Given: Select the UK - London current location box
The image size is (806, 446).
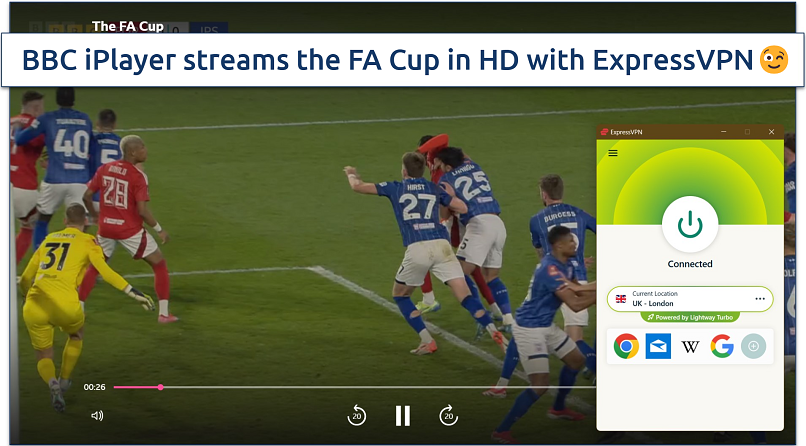Looking at the screenshot, I should click(690, 299).
